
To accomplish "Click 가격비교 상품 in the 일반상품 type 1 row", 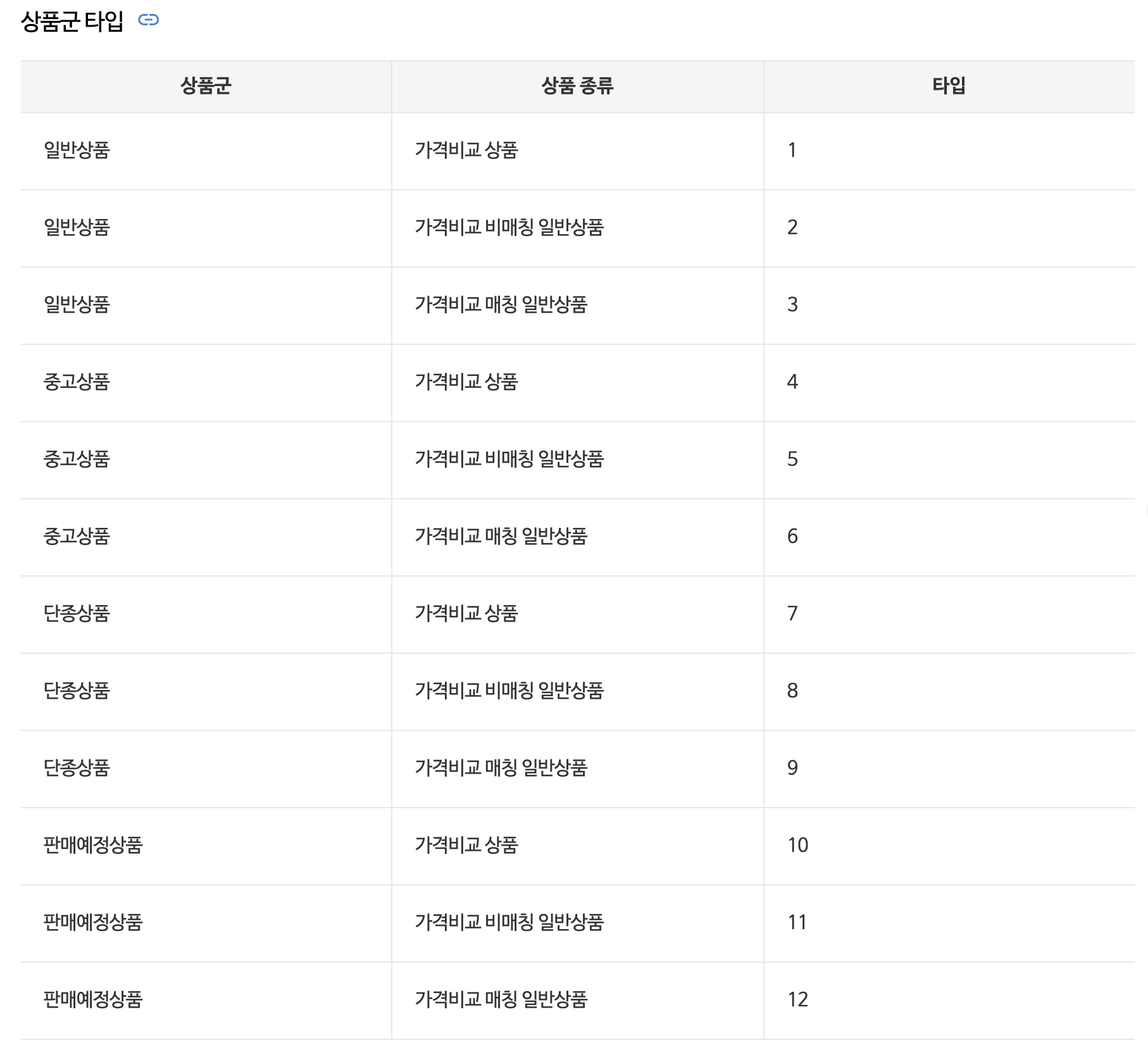I will point(466,150).
